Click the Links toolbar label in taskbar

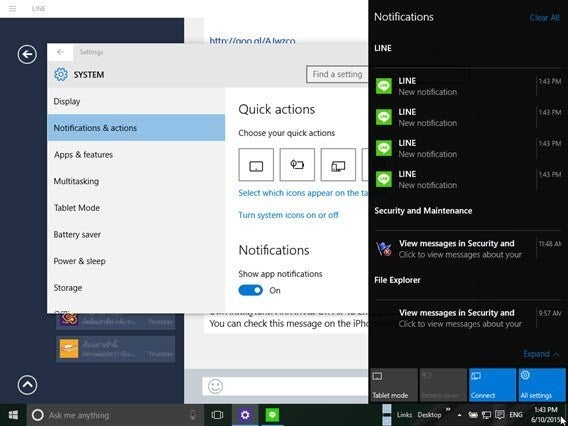[404, 415]
